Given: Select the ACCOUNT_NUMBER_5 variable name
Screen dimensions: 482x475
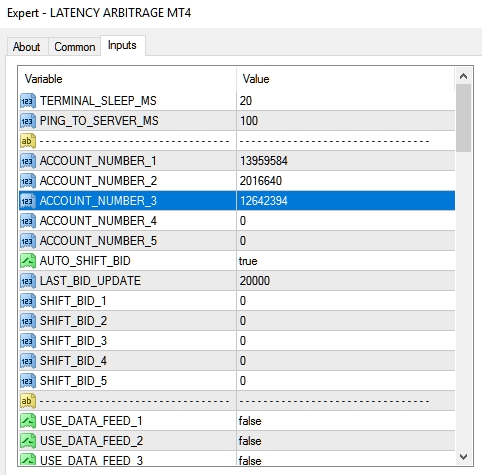Looking at the screenshot, I should pos(98,241).
